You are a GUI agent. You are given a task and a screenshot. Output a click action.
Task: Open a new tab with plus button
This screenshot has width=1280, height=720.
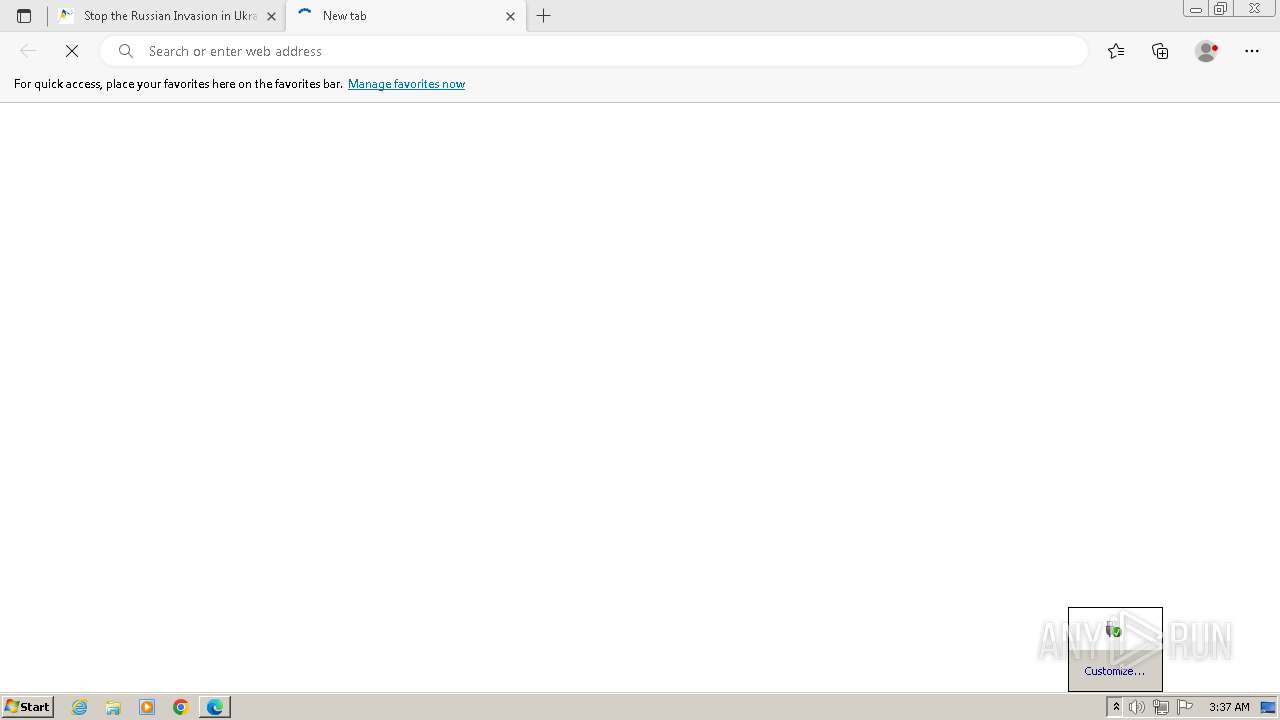pos(544,16)
